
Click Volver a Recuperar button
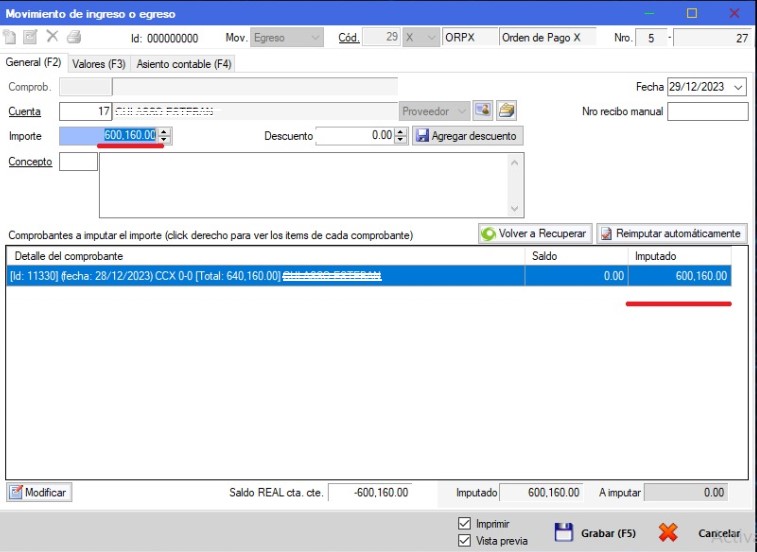(x=535, y=233)
